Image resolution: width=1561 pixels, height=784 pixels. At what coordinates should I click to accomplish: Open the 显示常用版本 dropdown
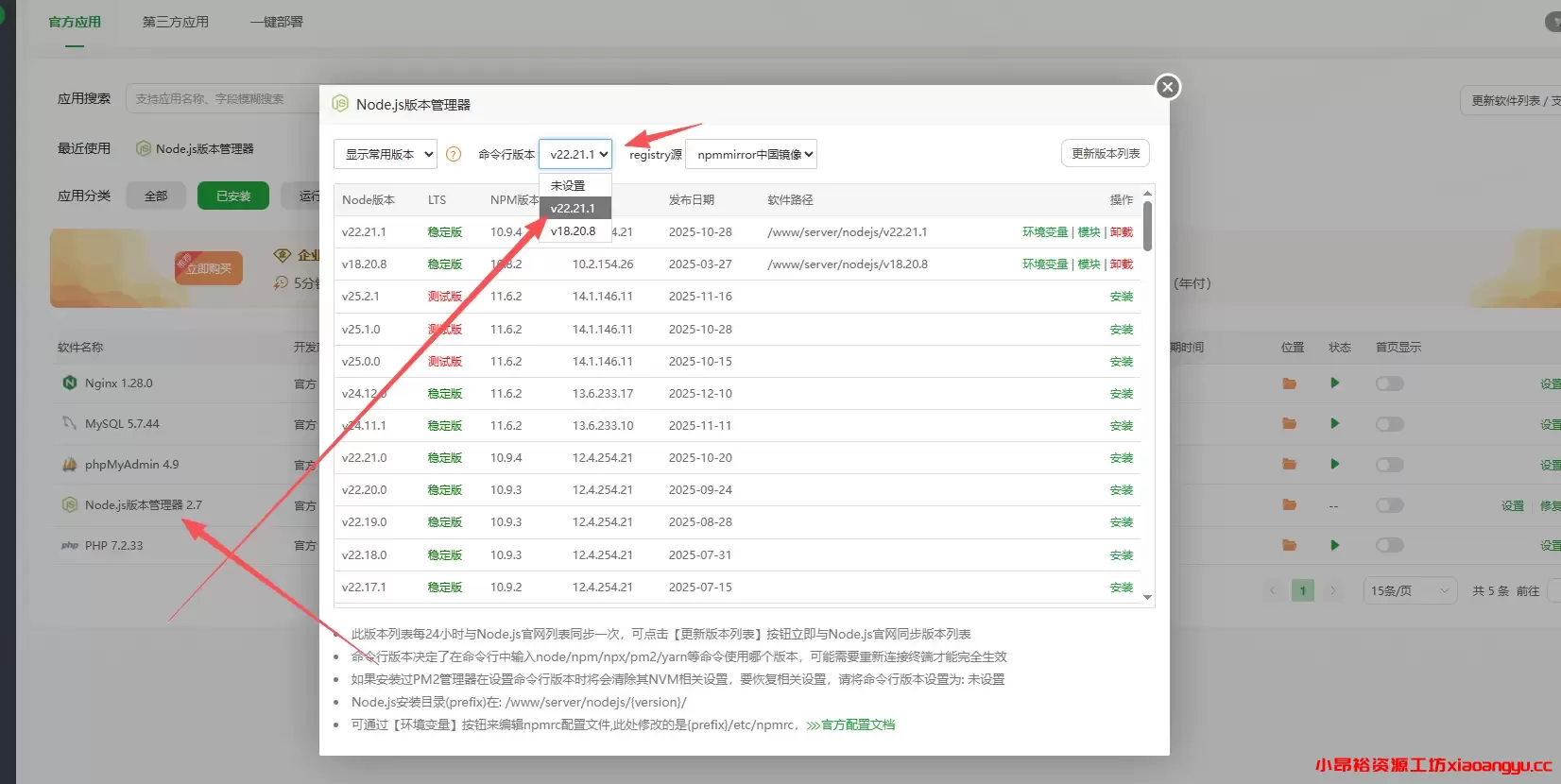point(386,154)
